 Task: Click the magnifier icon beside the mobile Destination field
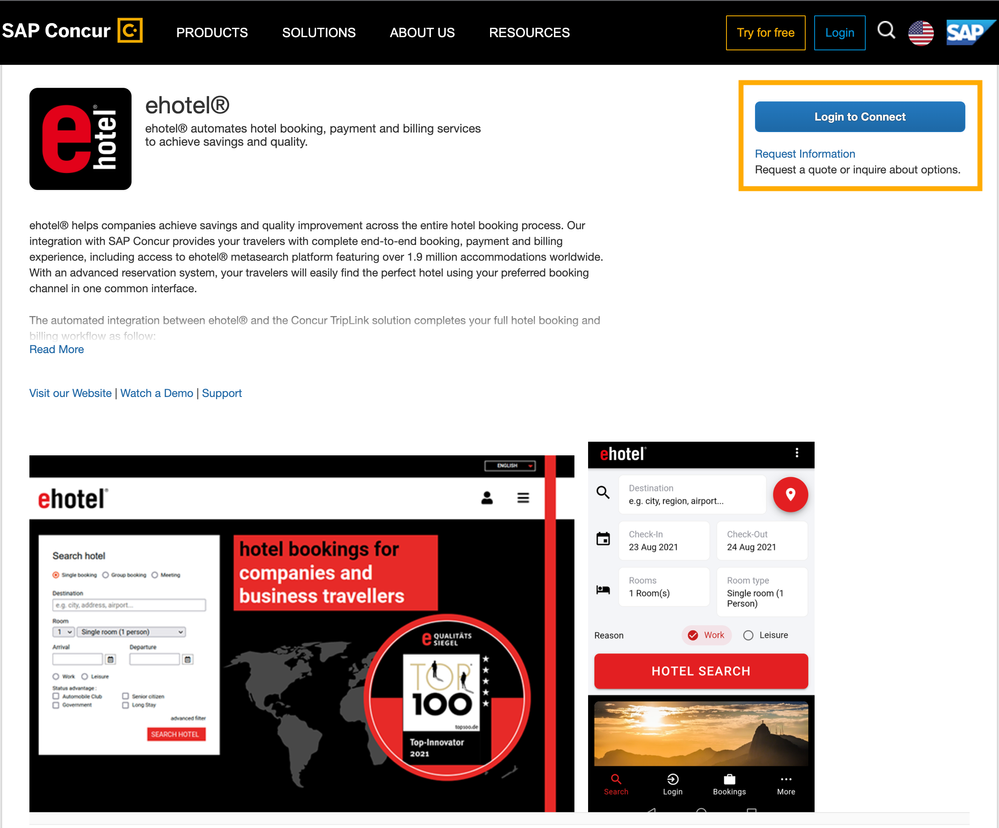(x=603, y=492)
